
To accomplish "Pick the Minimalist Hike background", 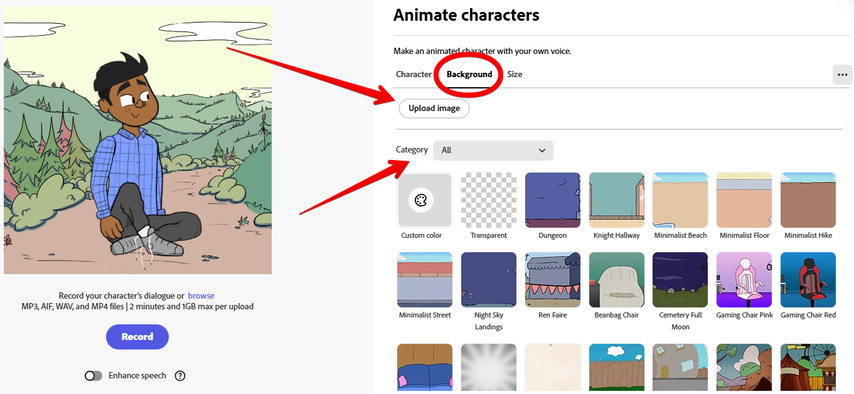I will (808, 200).
